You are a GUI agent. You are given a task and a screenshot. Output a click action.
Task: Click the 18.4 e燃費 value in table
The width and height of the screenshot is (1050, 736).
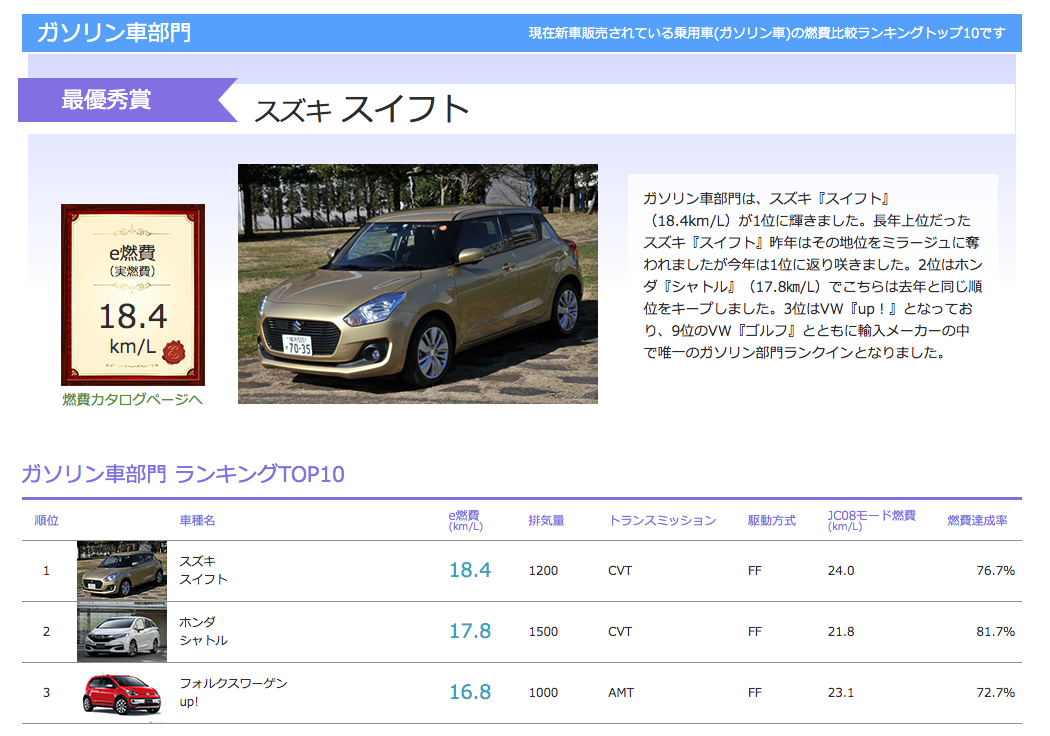[470, 570]
